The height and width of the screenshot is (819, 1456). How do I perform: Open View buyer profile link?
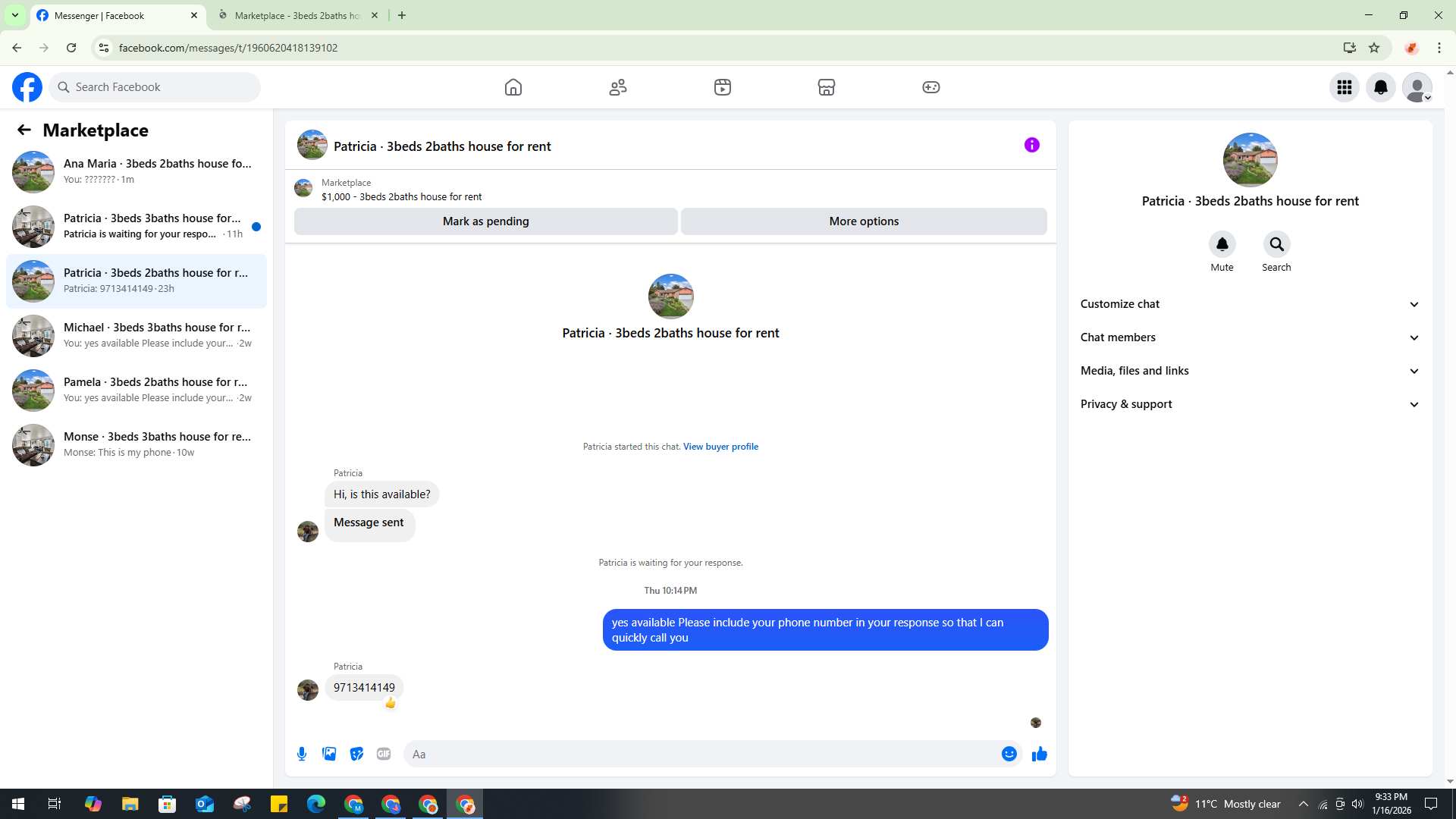pyautogui.click(x=720, y=447)
